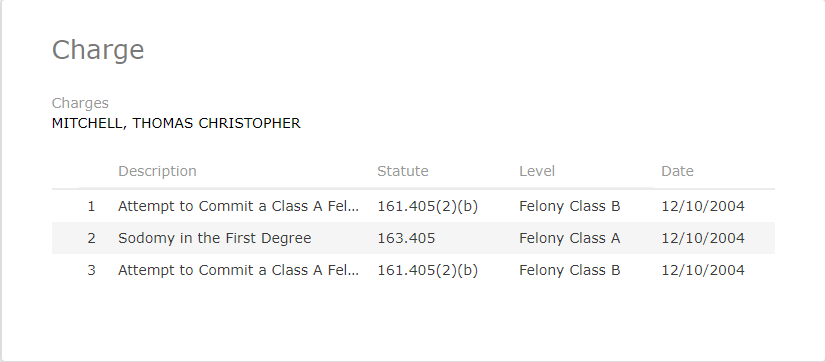Select Felony Class B level for charge 1
The width and height of the screenshot is (825, 362).
pyautogui.click(x=569, y=206)
